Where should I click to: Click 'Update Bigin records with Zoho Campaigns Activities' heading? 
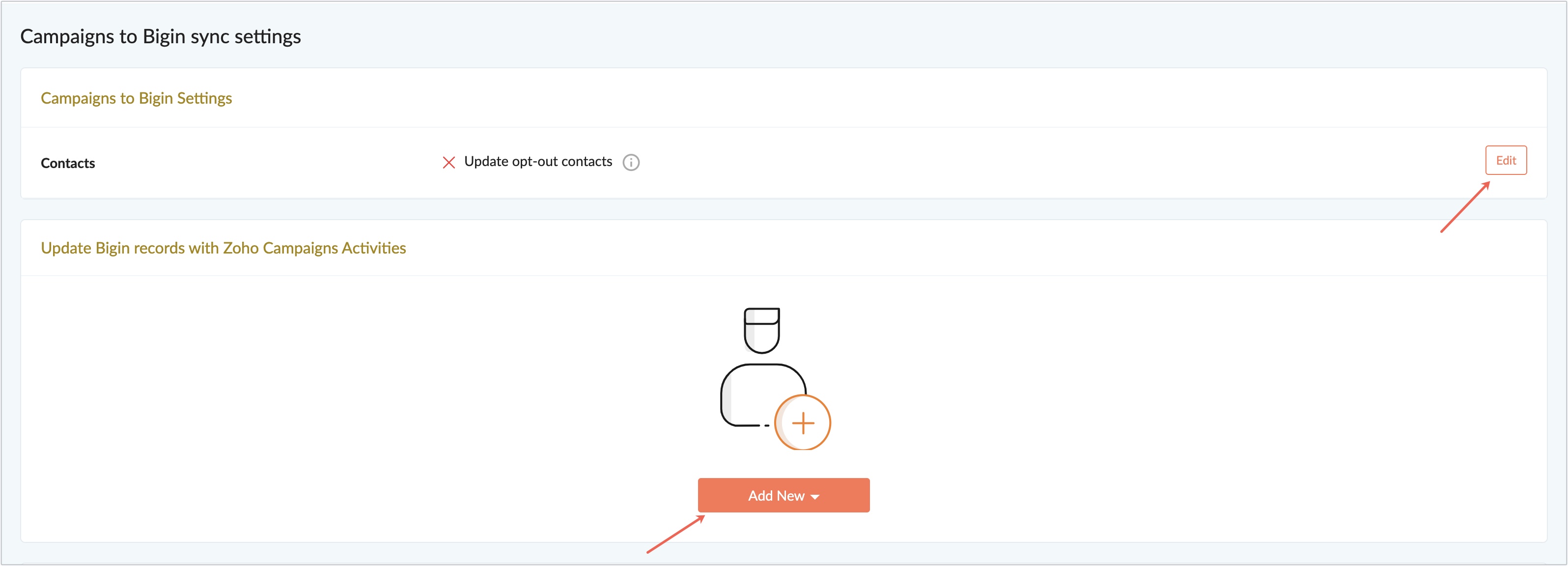click(224, 248)
